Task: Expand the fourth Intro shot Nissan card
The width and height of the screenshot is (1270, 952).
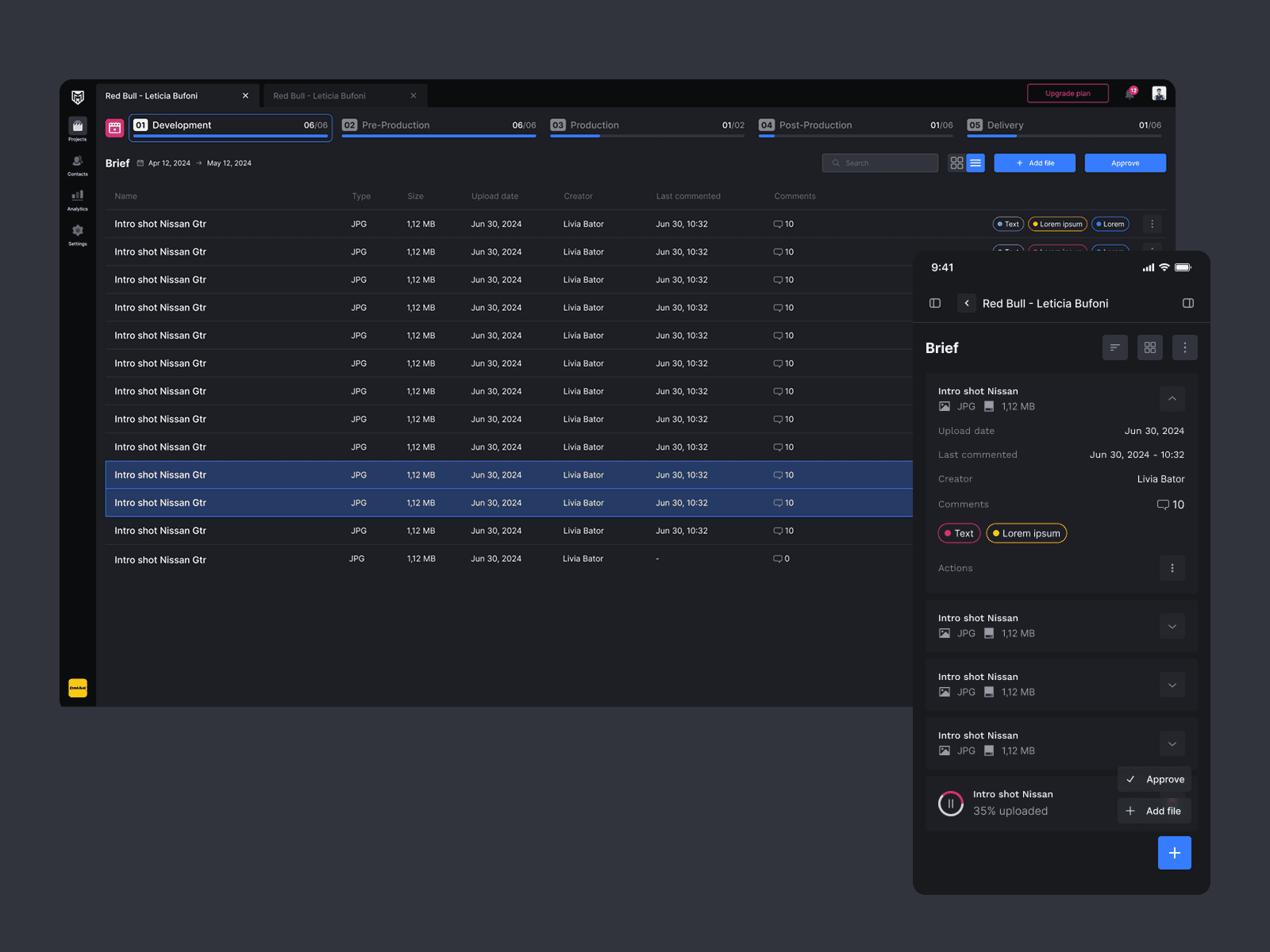Action: [1172, 743]
